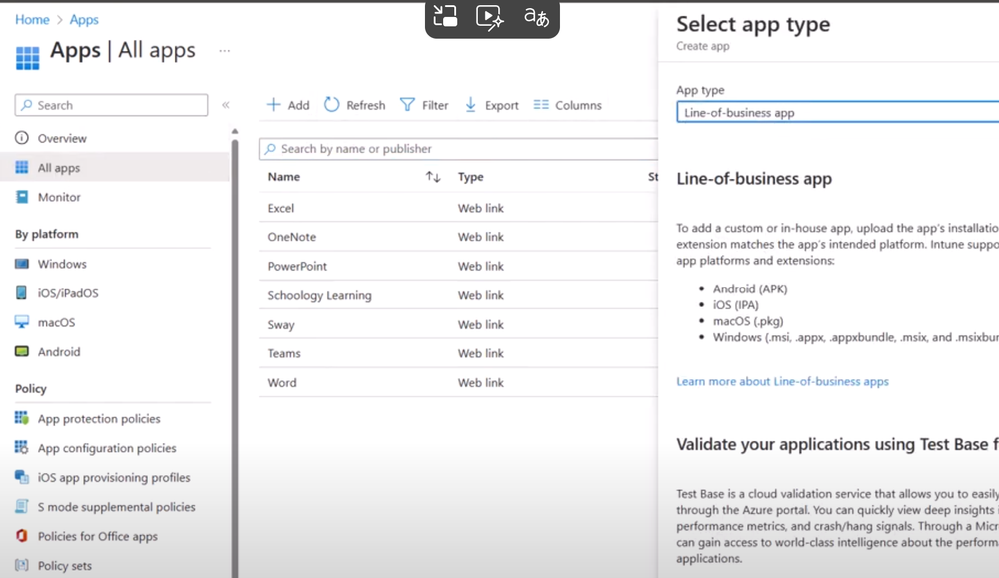Navigate to Home breadcrumb link

[32, 20]
